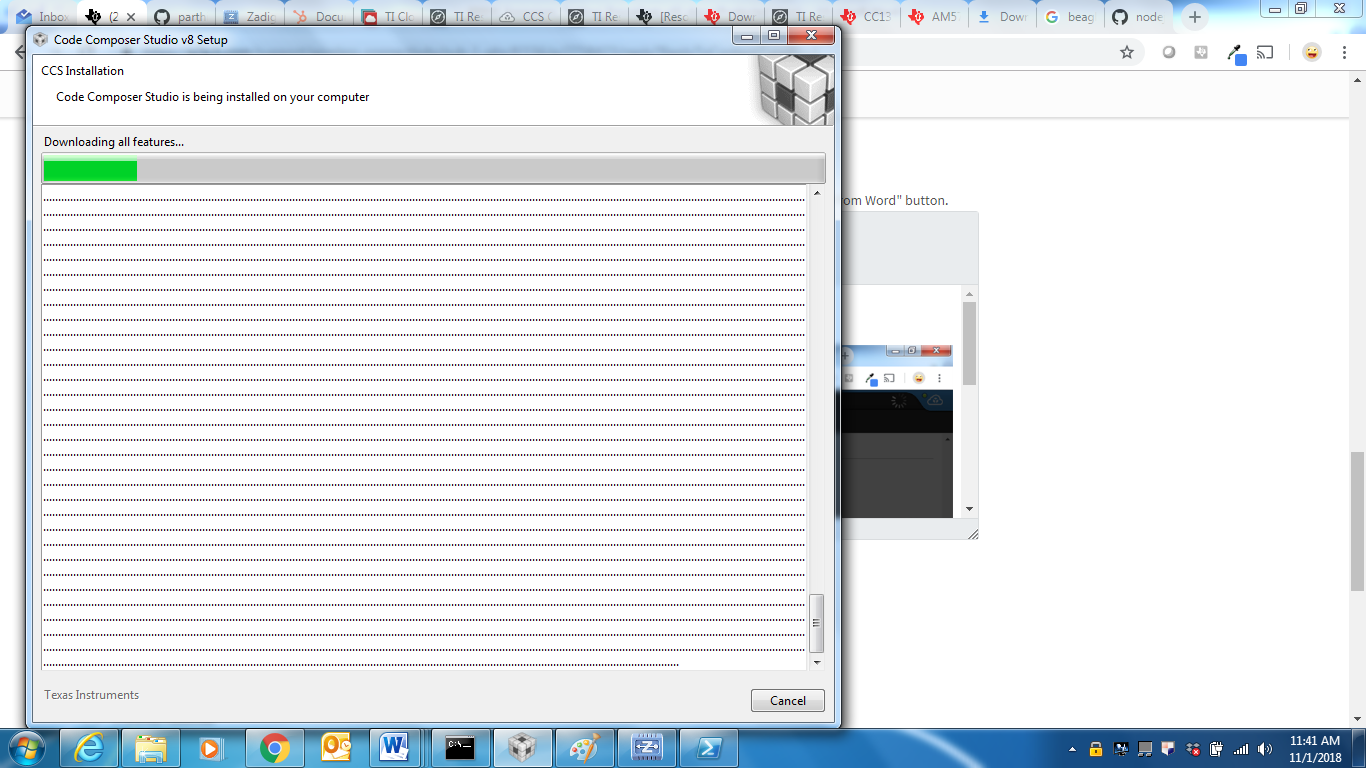Cancel the Code Composer Studio installation
Viewport: 1366px width, 768px height.
pos(787,700)
